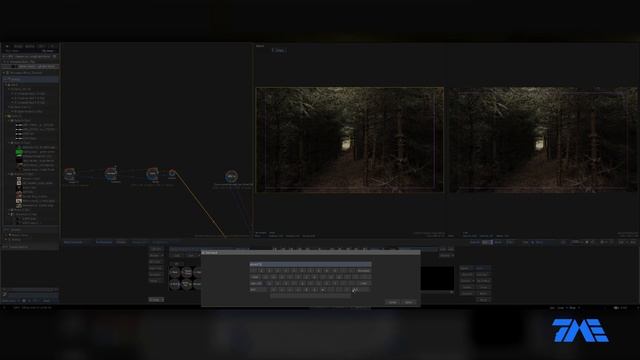Screen dimensions: 640x360
Task: Select the small node where the orange link starts
Action: point(172,173)
